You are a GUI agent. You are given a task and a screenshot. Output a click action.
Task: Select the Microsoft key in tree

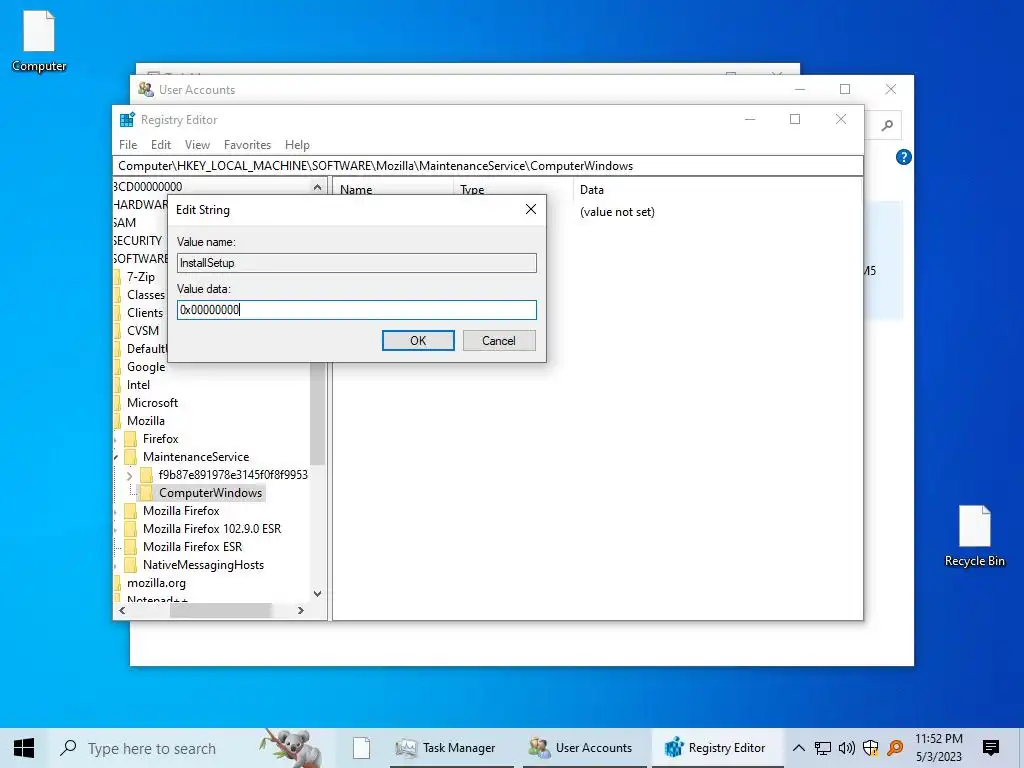152,403
